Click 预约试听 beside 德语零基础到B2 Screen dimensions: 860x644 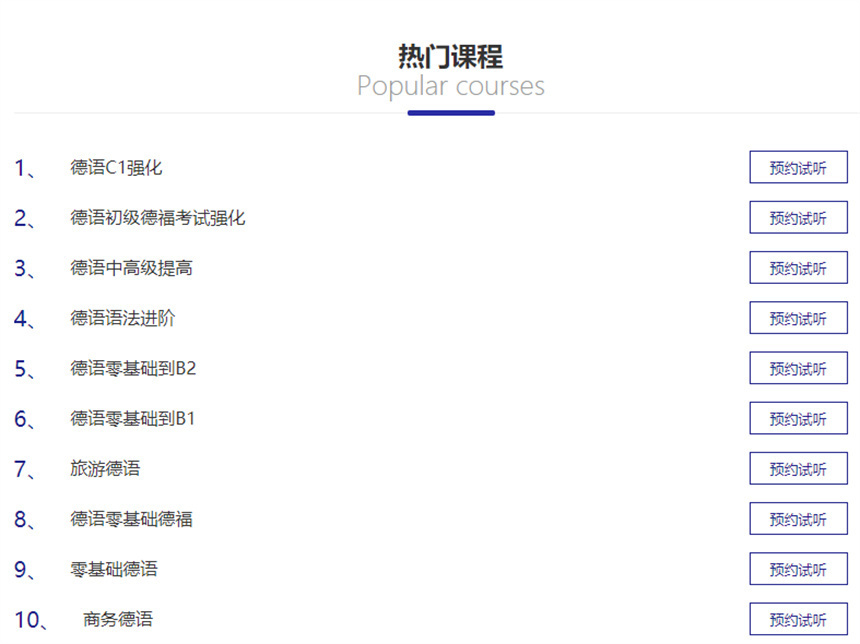(x=798, y=368)
